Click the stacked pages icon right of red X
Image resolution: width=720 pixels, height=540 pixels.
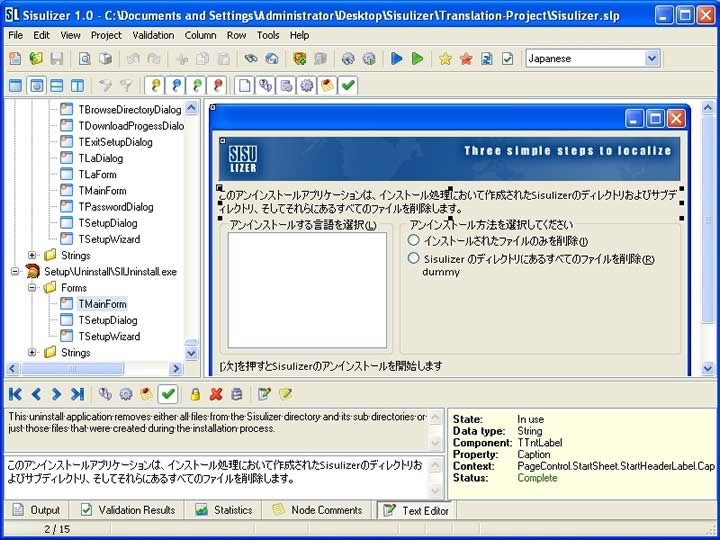[x=236, y=394]
